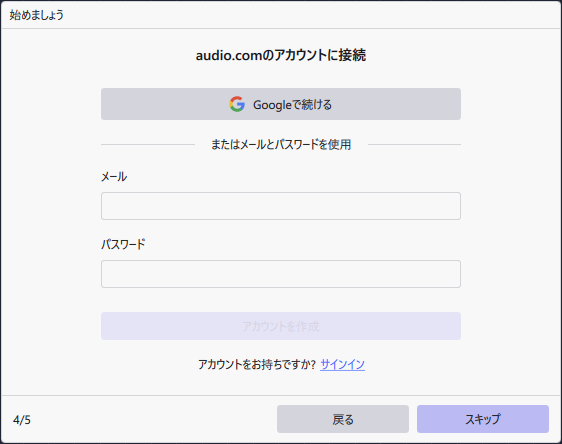The image size is (562, 444).
Task: Select the 4/5 step indicator text
Action: pos(22,420)
